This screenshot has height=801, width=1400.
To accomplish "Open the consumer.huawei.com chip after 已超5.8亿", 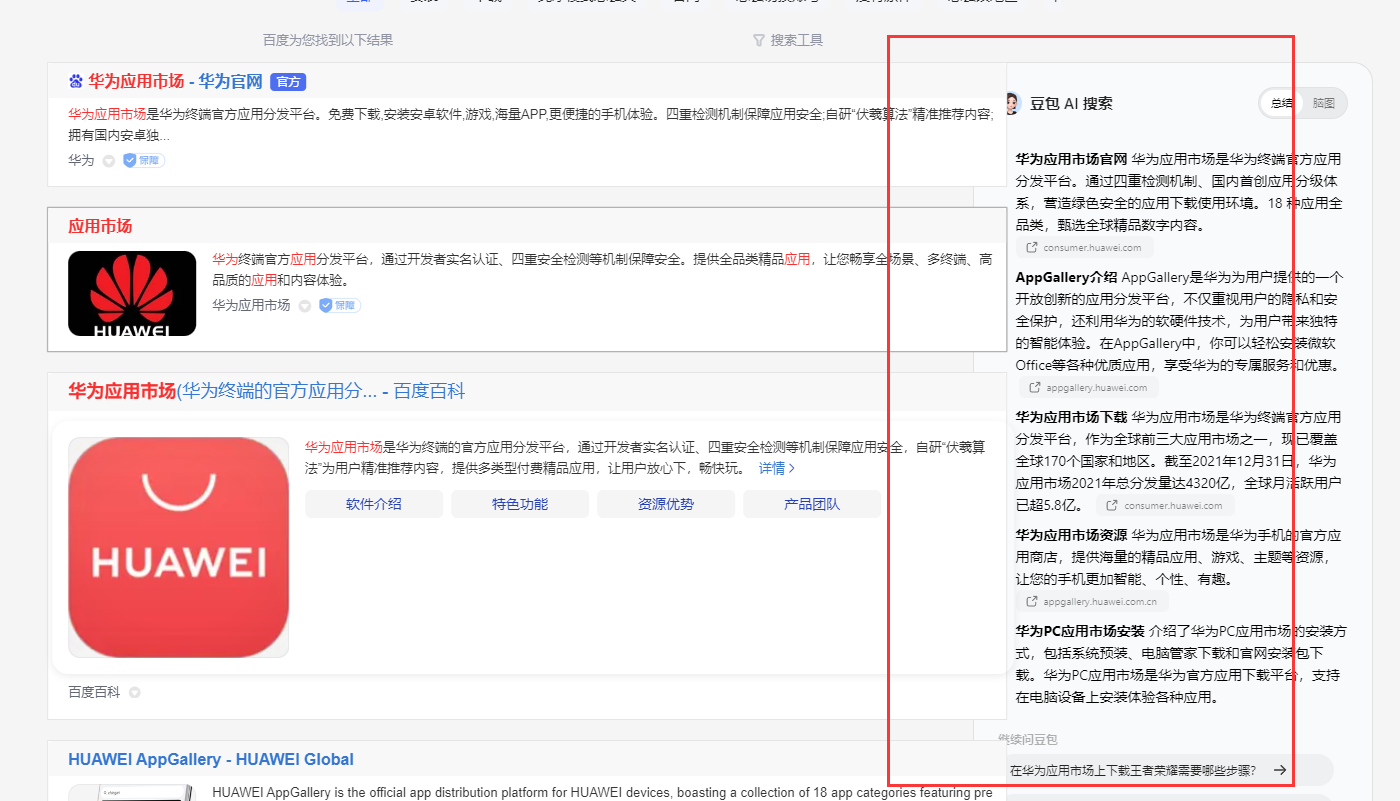I will tap(1165, 505).
